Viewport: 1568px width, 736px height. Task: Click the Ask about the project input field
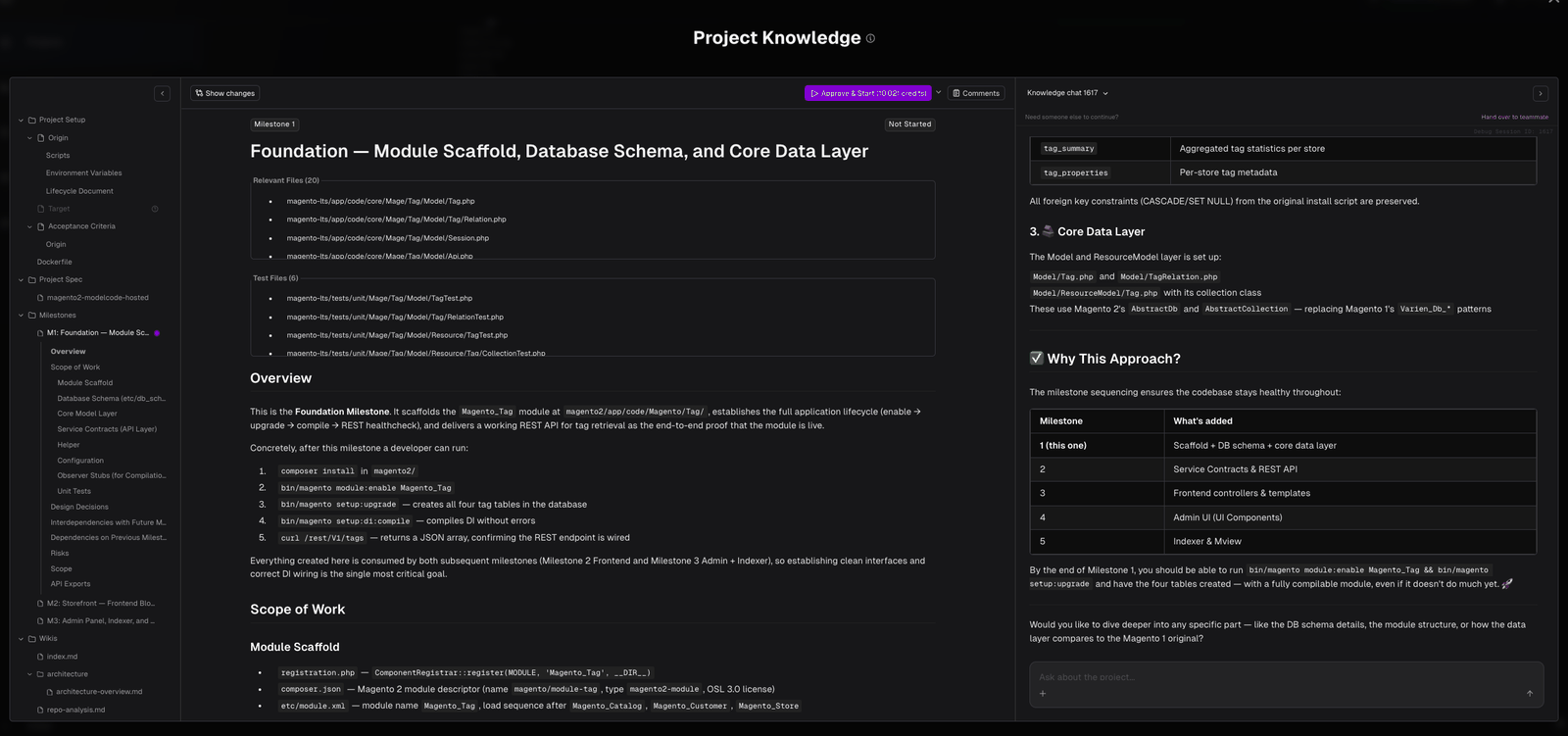[x=1286, y=677]
